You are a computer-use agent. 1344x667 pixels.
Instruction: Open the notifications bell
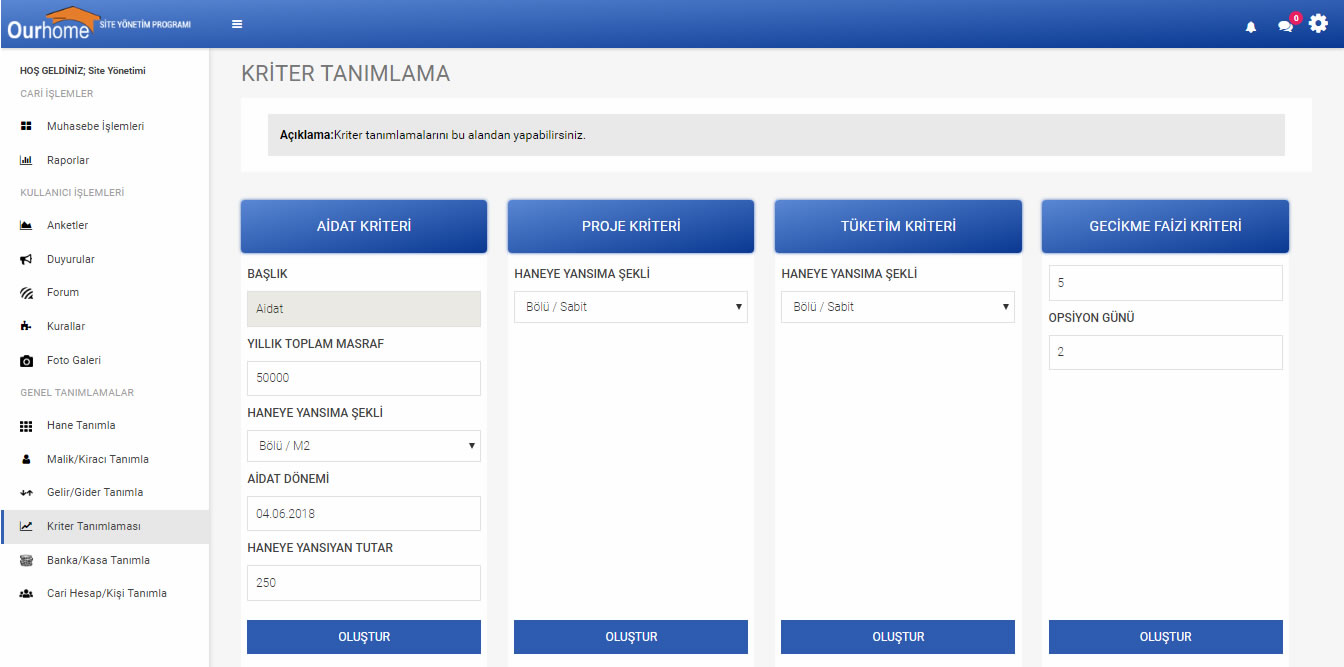click(1250, 27)
